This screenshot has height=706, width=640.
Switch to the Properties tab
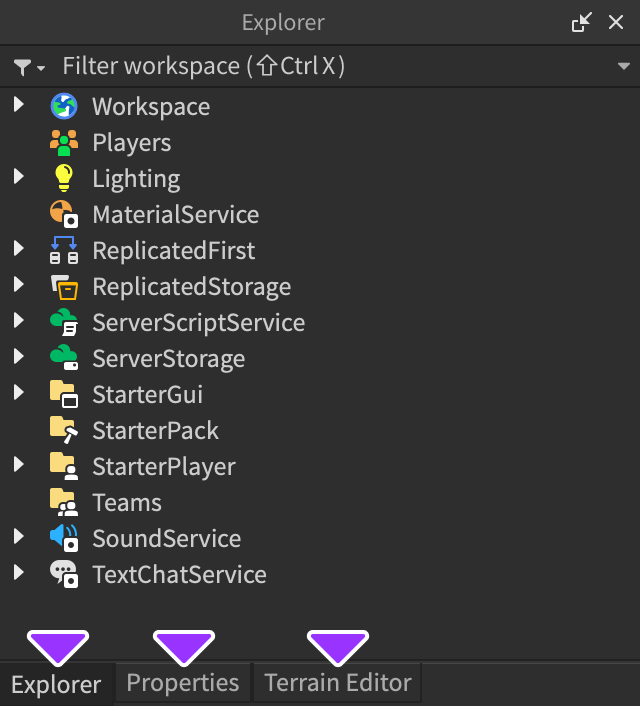(x=183, y=683)
